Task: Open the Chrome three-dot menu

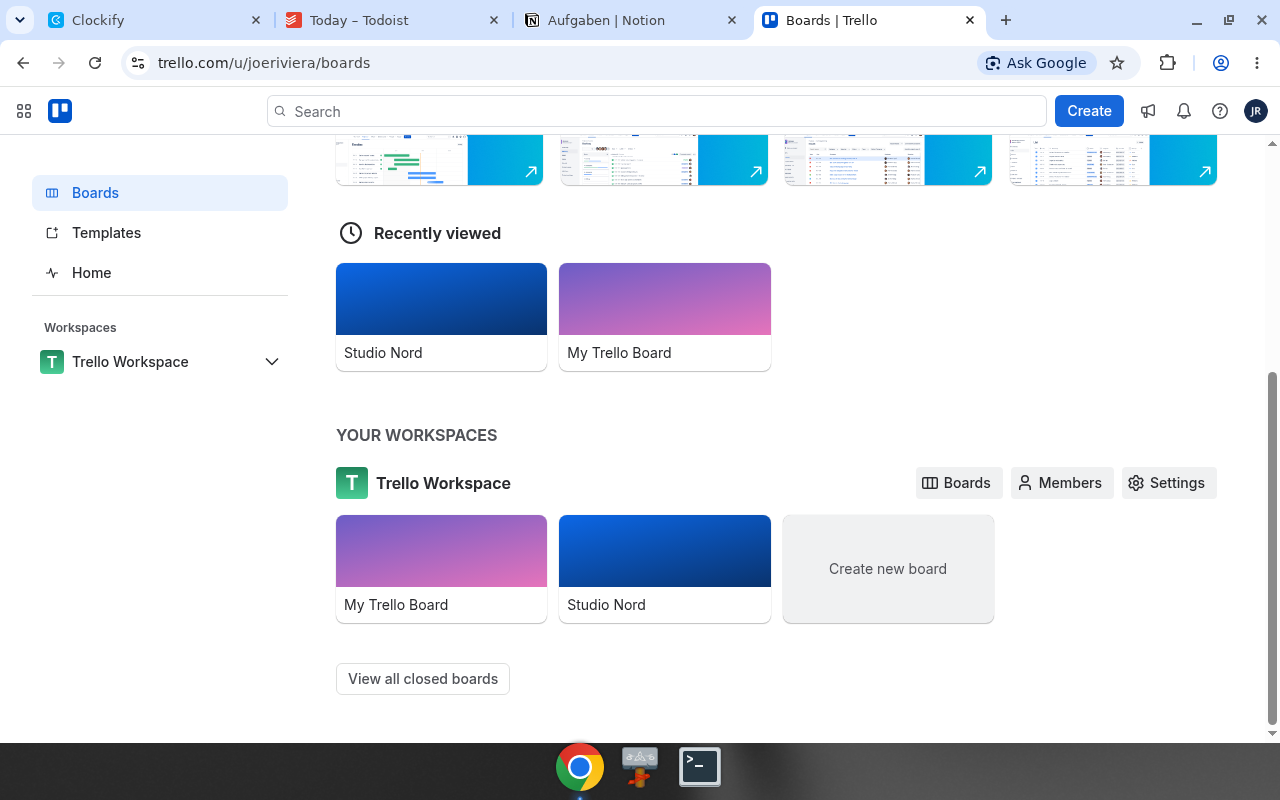Action: click(x=1257, y=63)
